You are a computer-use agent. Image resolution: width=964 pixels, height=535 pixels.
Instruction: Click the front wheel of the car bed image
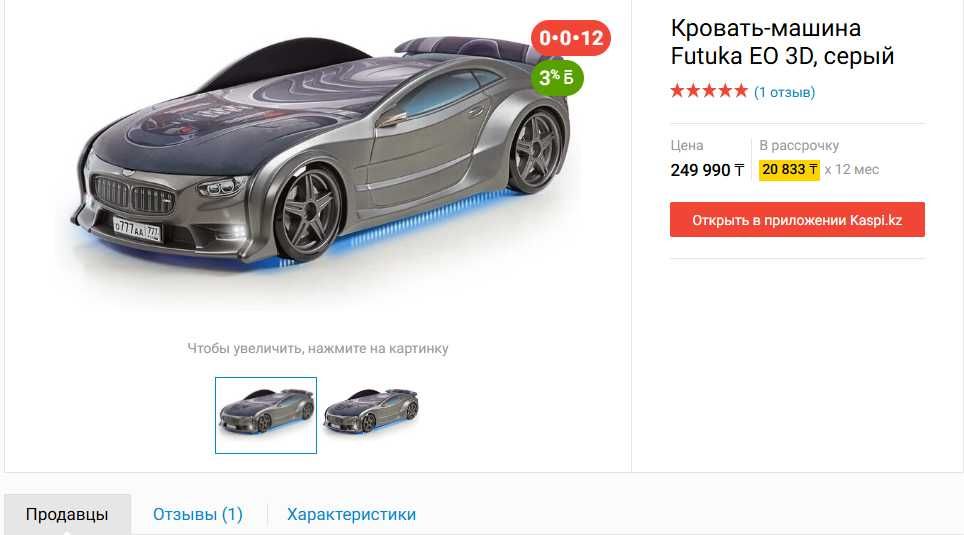point(309,212)
